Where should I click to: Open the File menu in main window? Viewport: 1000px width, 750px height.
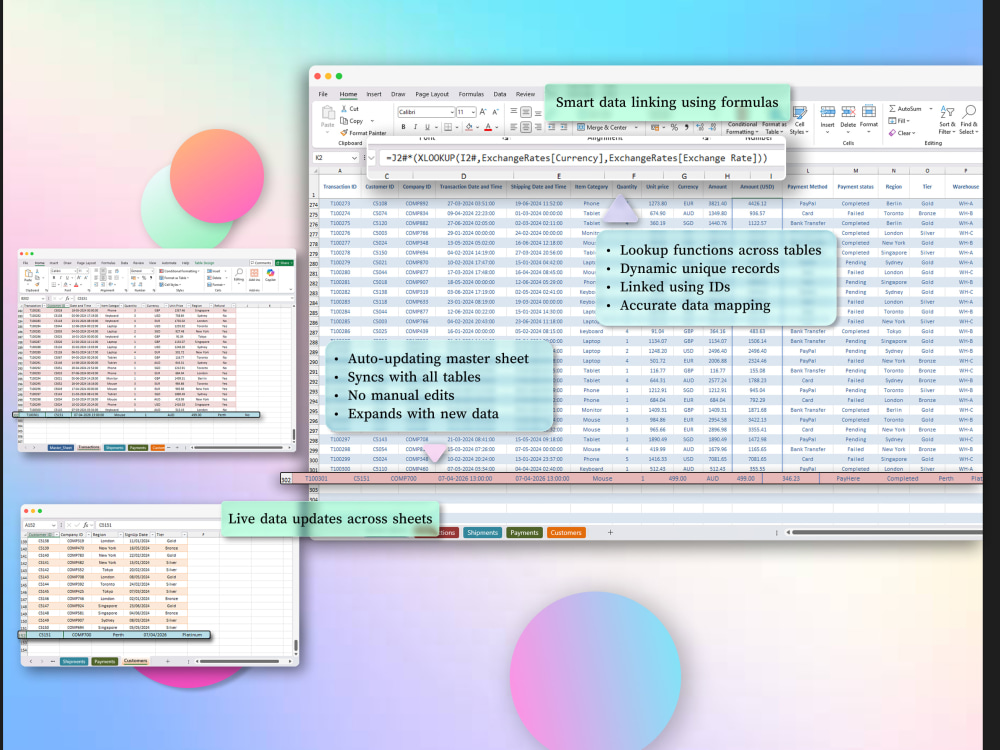pyautogui.click(x=323, y=94)
